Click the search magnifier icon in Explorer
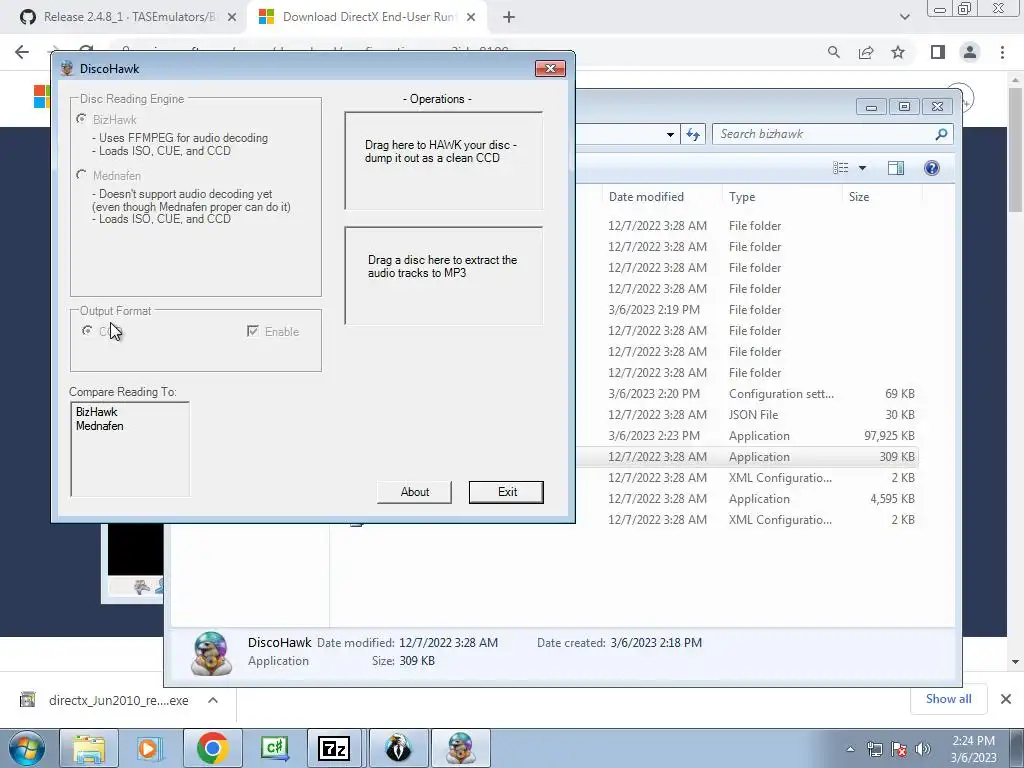The width and height of the screenshot is (1024, 768). click(941, 134)
